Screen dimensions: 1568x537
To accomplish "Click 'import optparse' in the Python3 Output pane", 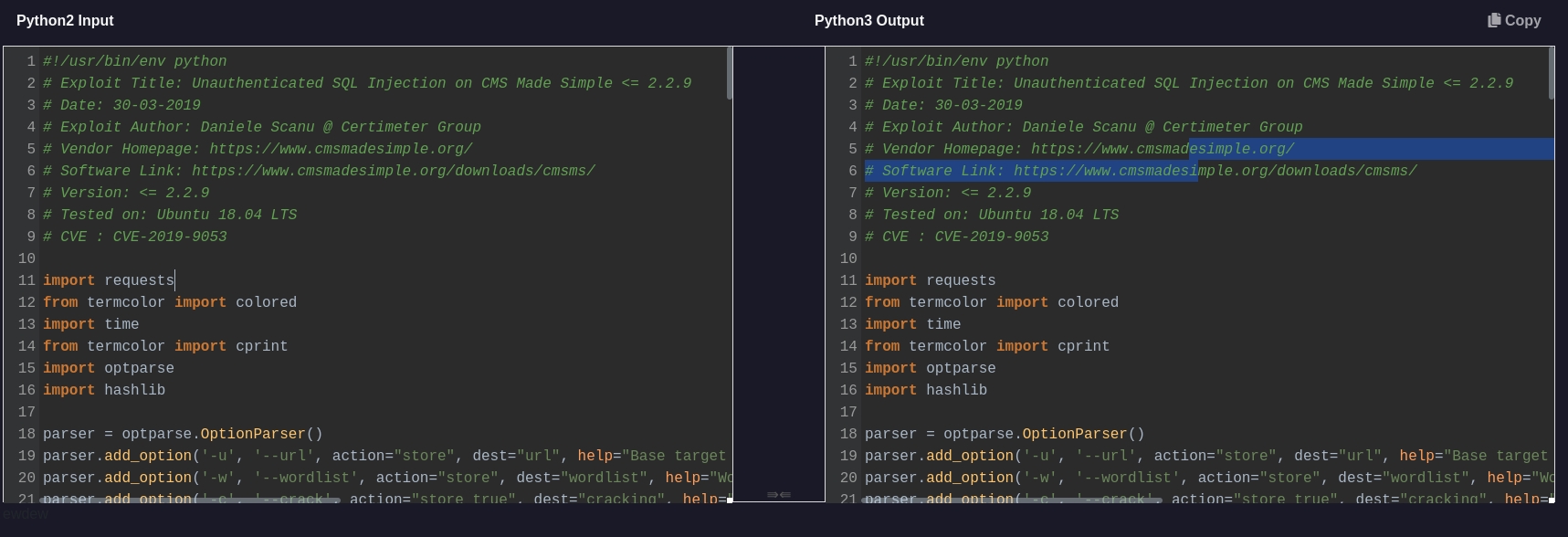I will coord(930,368).
